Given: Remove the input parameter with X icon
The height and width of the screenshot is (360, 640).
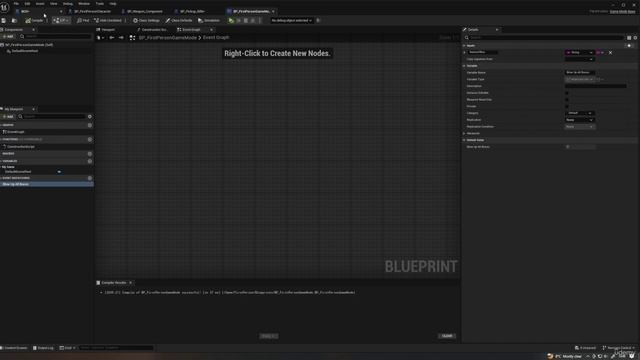Looking at the screenshot, I should [x=610, y=53].
